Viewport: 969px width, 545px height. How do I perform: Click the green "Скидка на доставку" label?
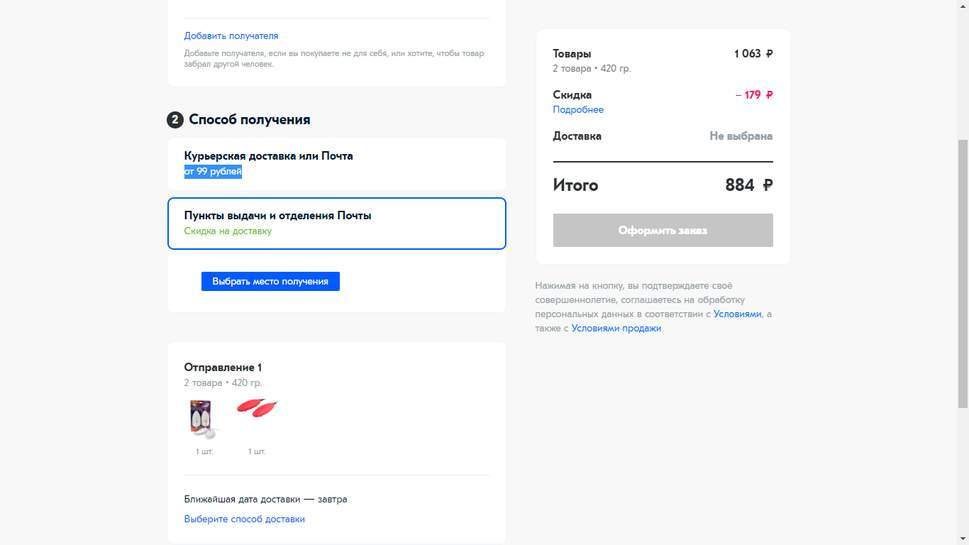tap(227, 231)
